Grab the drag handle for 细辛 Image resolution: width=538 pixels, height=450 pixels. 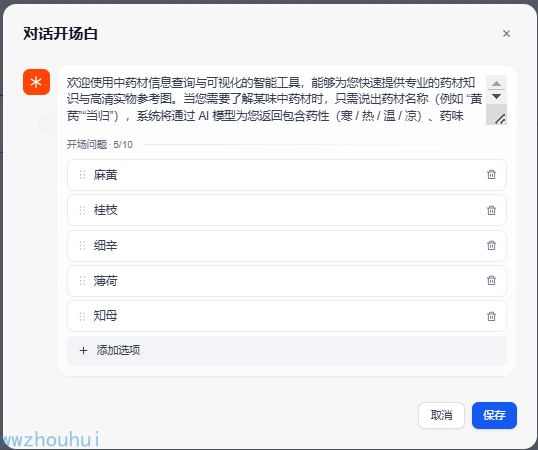coord(82,246)
